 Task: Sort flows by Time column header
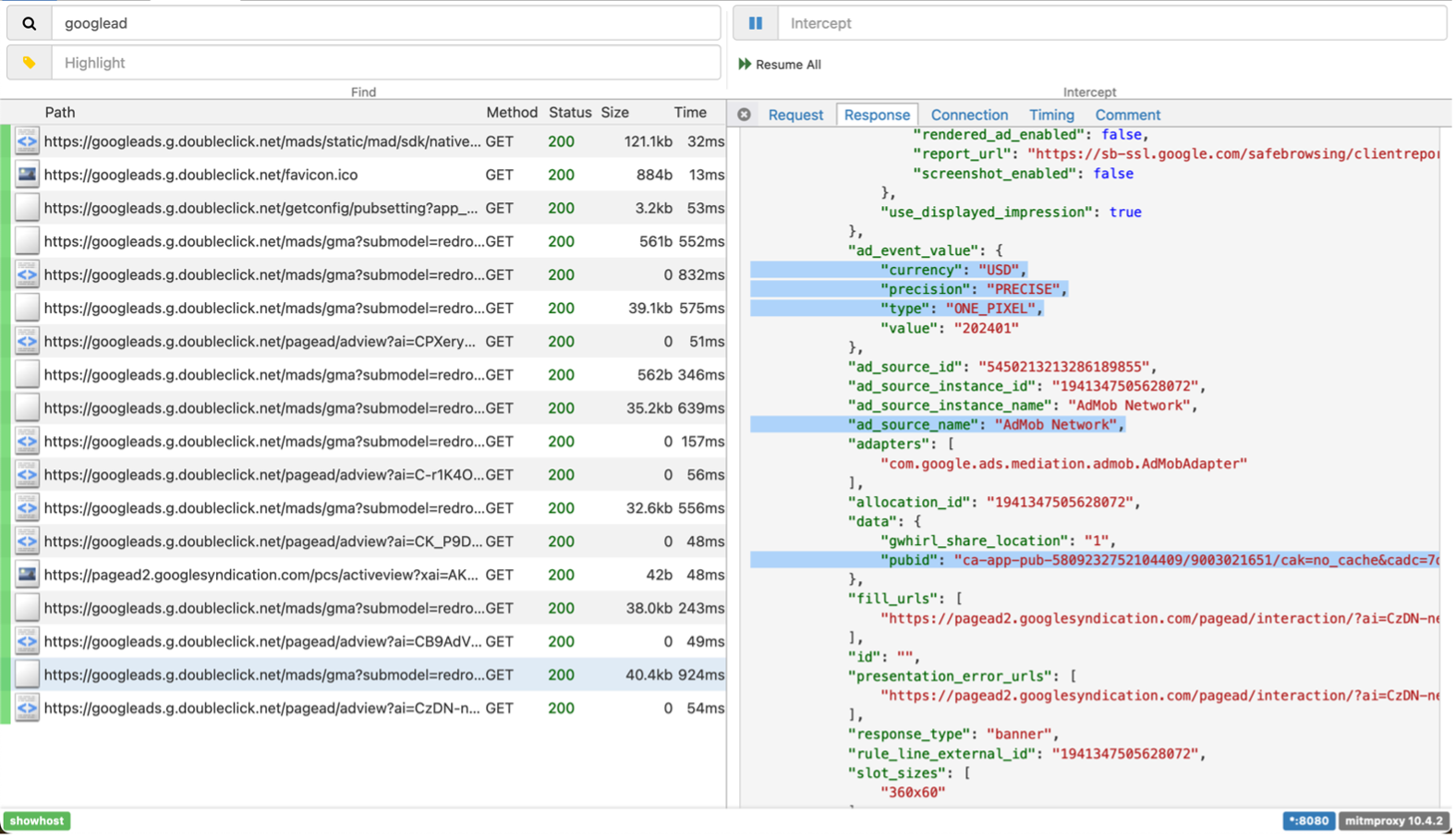coord(689,113)
